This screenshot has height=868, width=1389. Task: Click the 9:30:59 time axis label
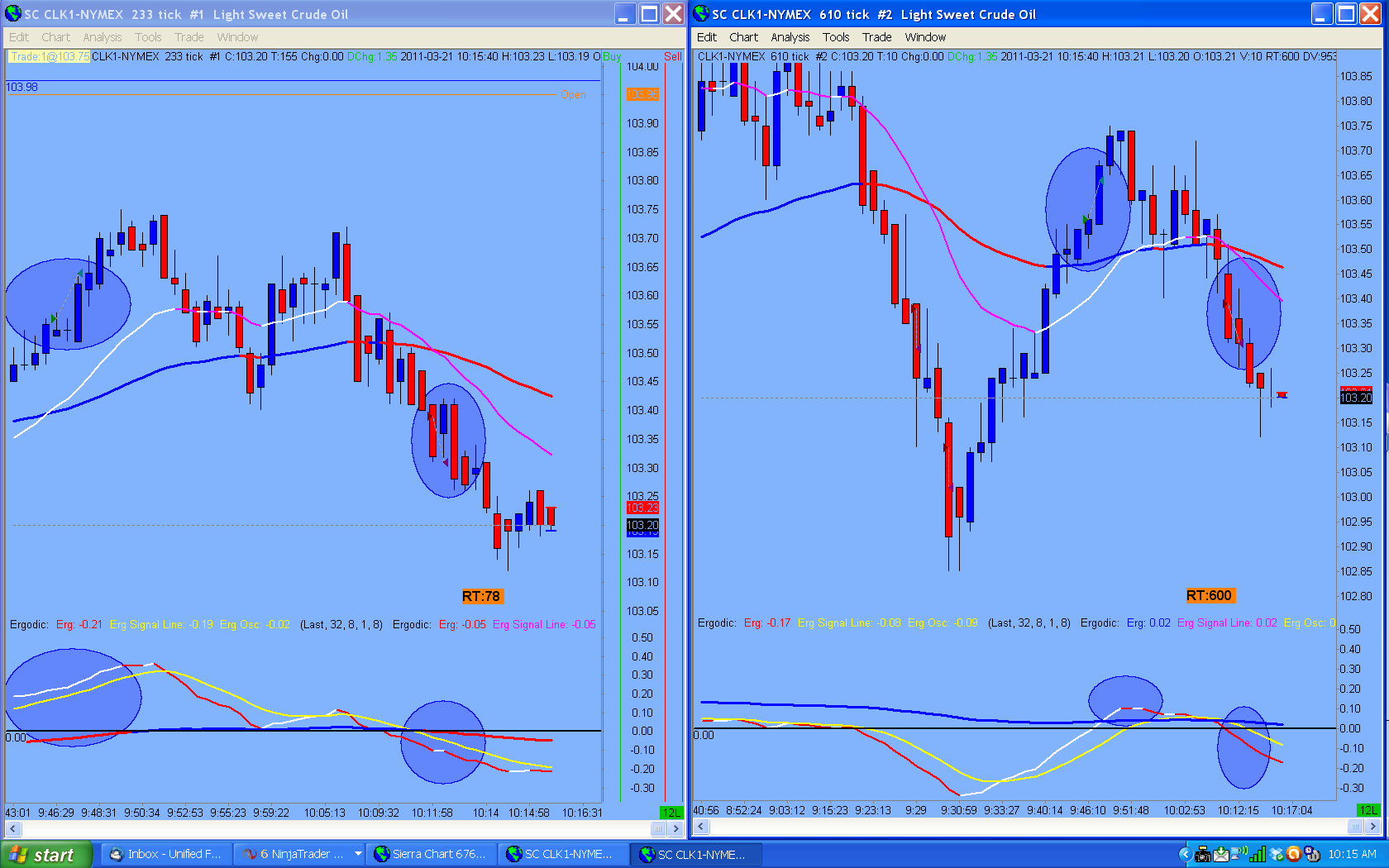point(958,810)
